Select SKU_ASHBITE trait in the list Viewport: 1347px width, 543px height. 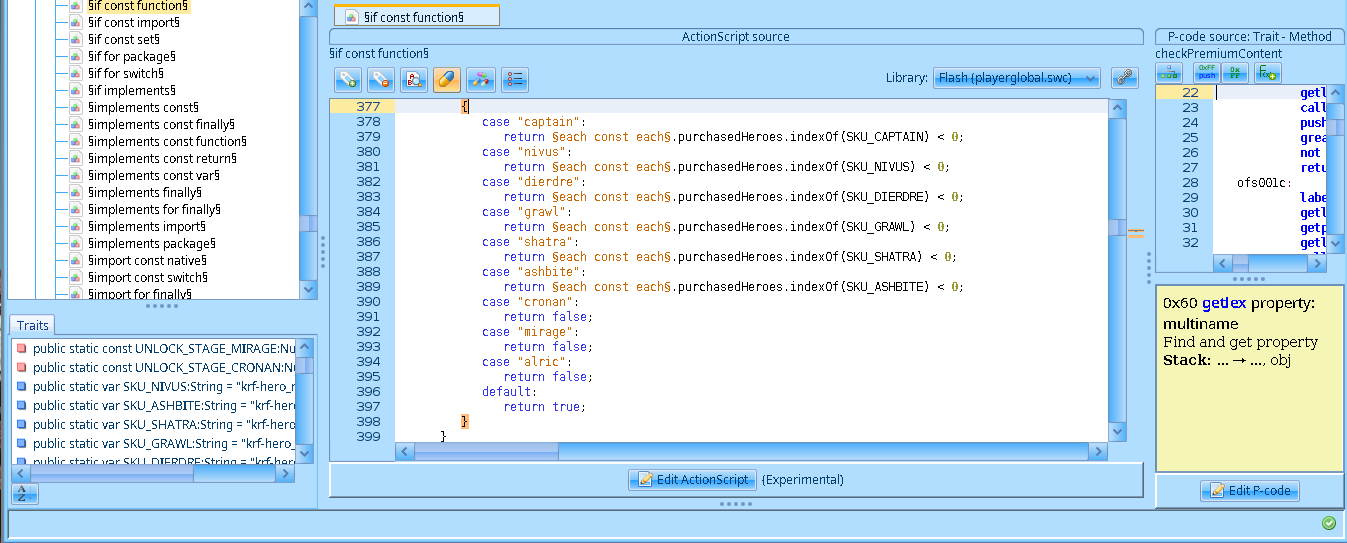click(x=155, y=406)
